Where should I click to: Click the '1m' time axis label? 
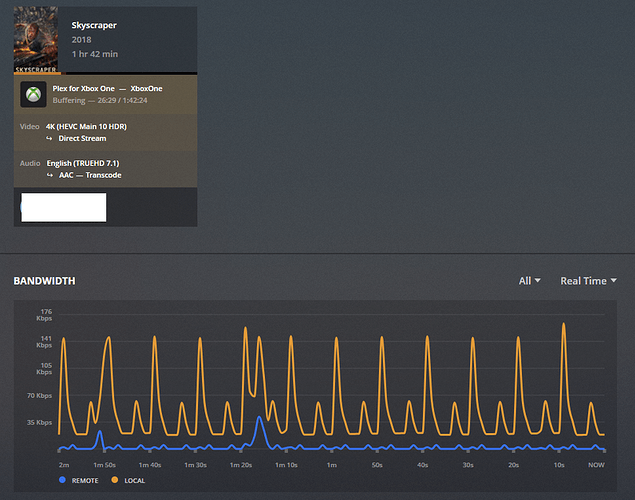click(332, 465)
